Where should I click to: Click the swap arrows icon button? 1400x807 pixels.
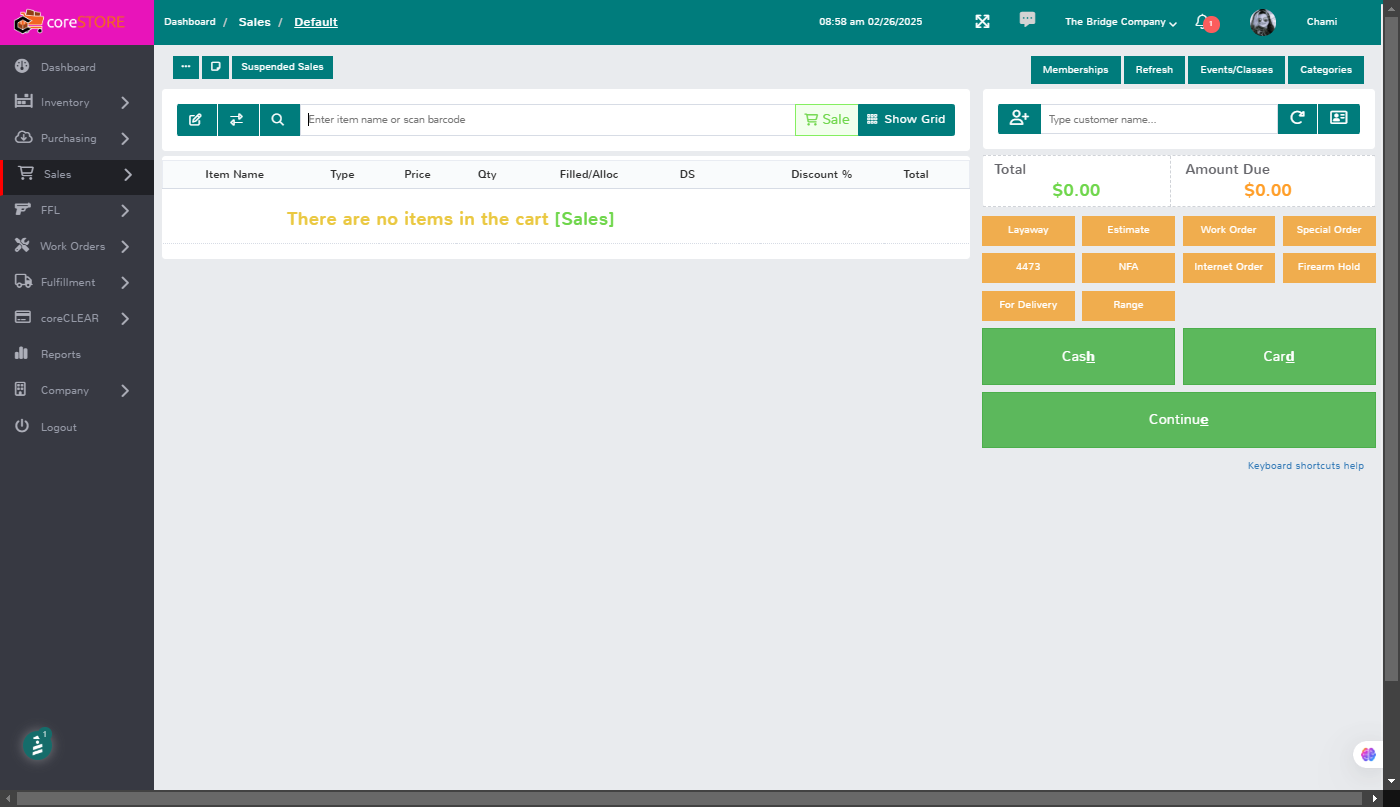tap(237, 120)
